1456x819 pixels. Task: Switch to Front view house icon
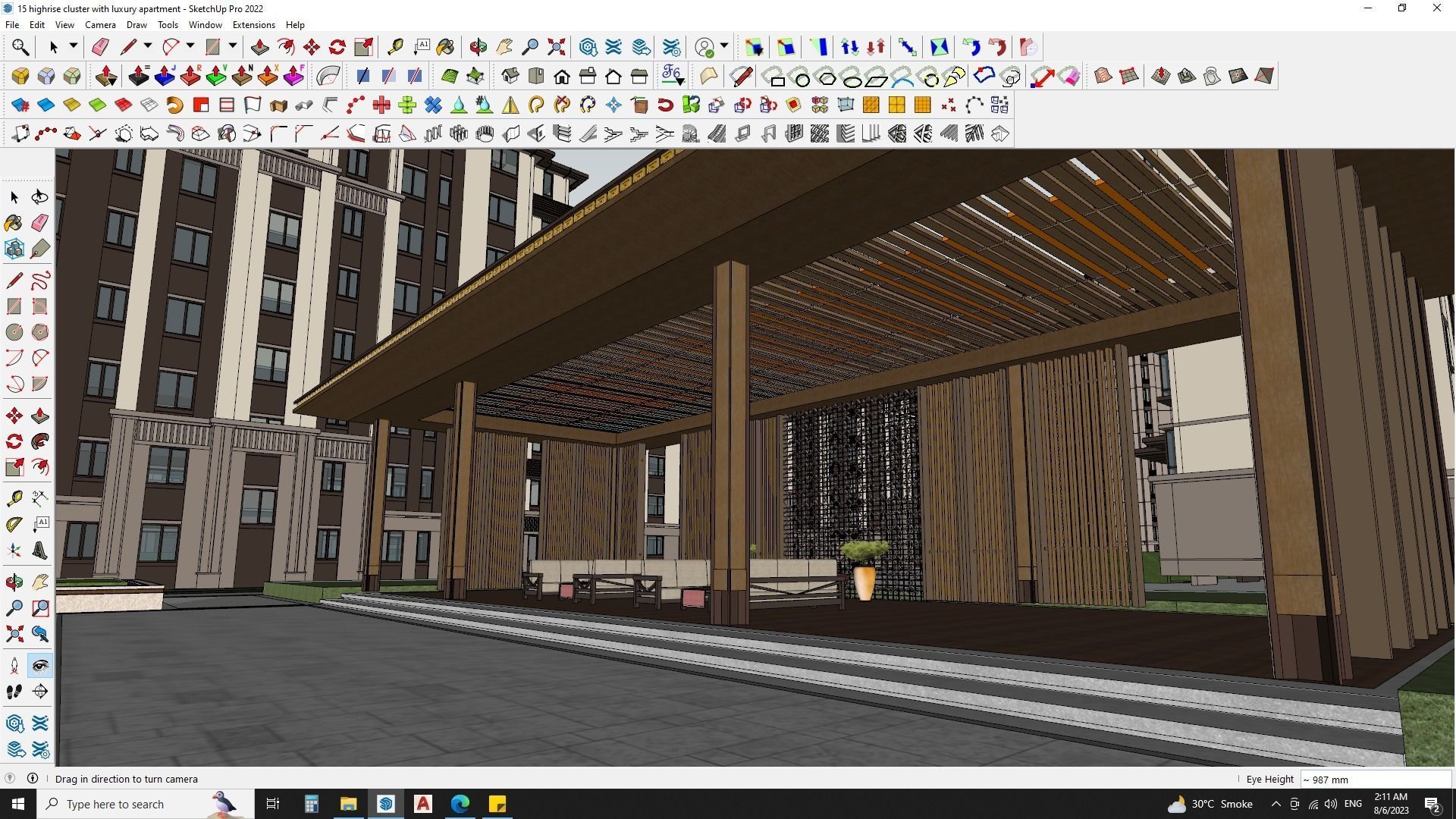click(562, 76)
